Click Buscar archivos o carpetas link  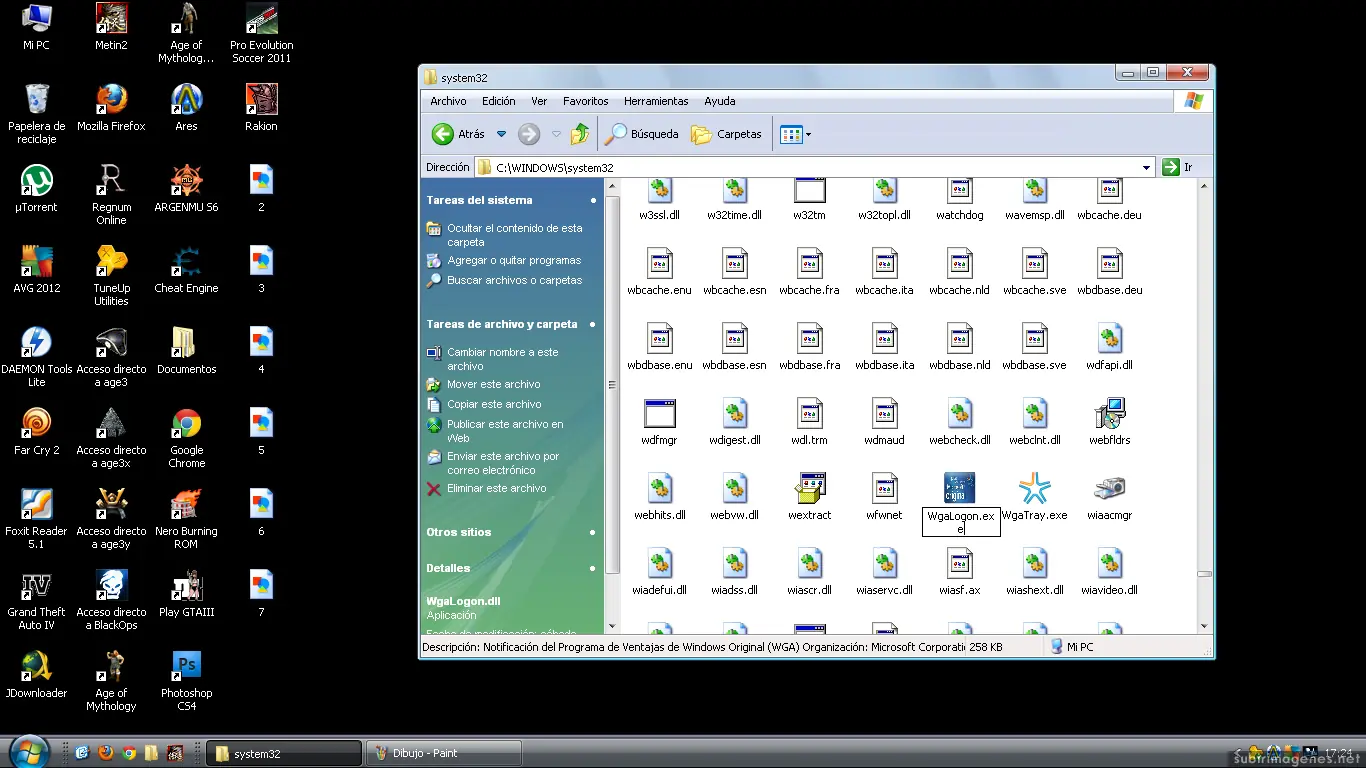514,280
